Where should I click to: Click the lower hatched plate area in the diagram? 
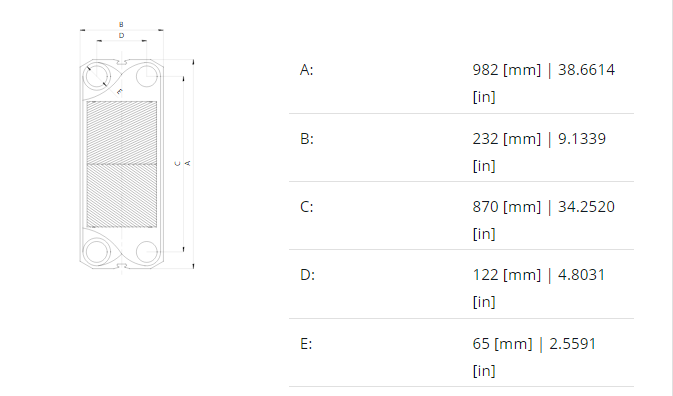coord(122,196)
